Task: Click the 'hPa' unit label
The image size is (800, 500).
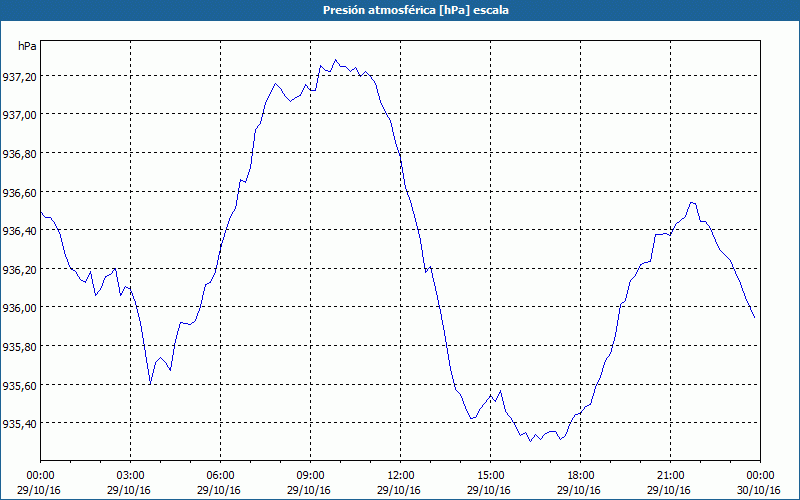Action: 27,46
